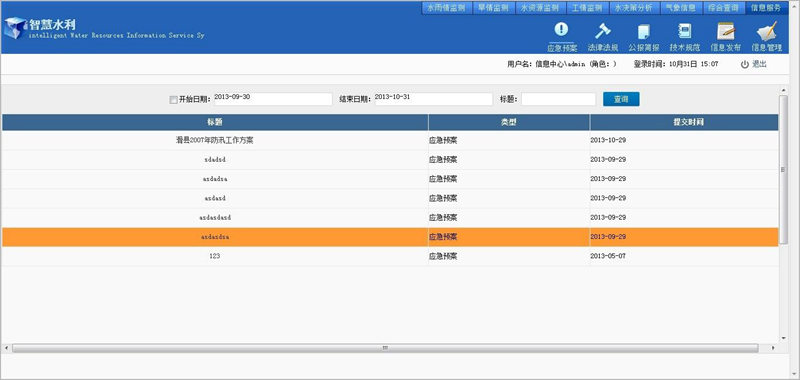
Task: Select the orange highlighted row title
Action: [215, 237]
